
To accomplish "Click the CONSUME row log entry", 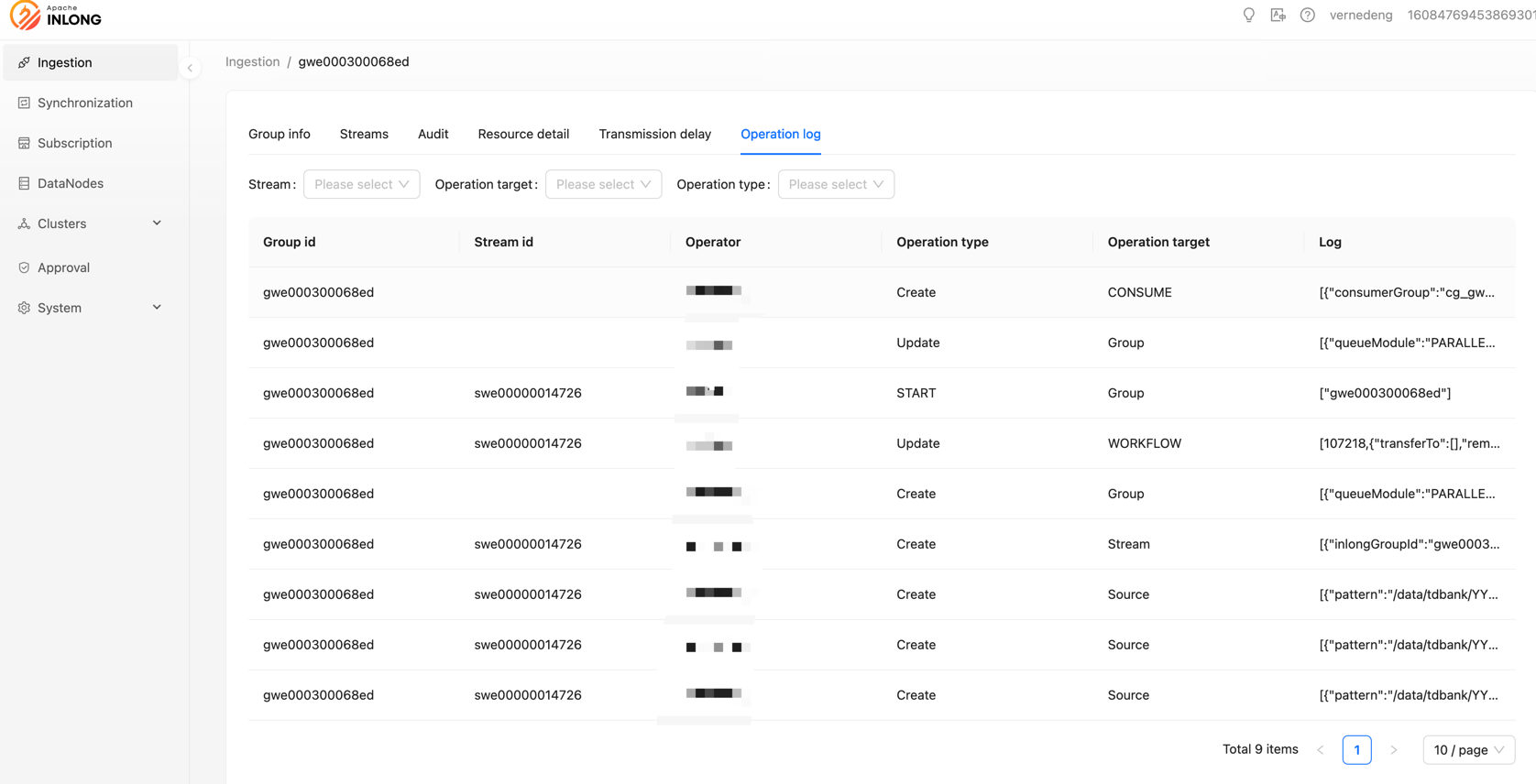I will tap(1406, 292).
